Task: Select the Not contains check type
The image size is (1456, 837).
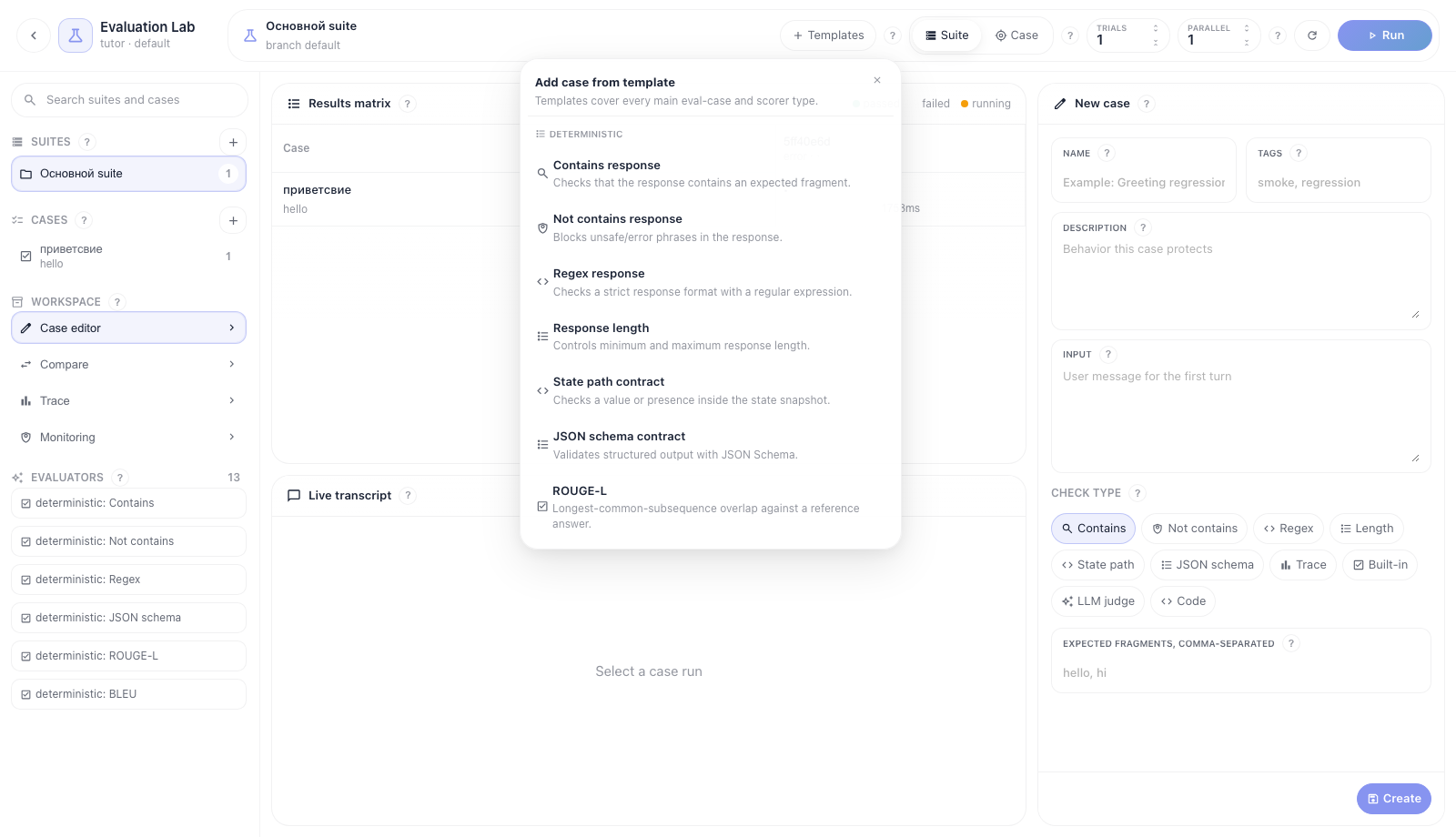Action: point(1194,529)
